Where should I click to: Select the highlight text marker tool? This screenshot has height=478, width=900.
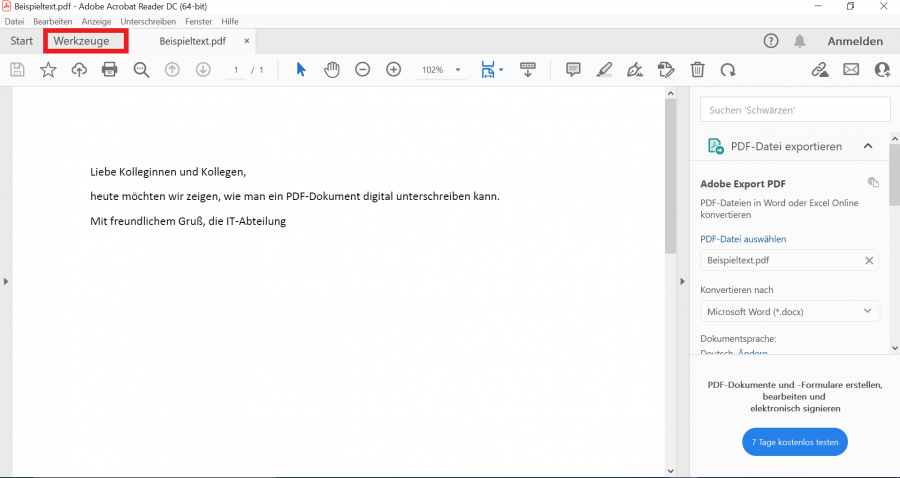click(604, 69)
